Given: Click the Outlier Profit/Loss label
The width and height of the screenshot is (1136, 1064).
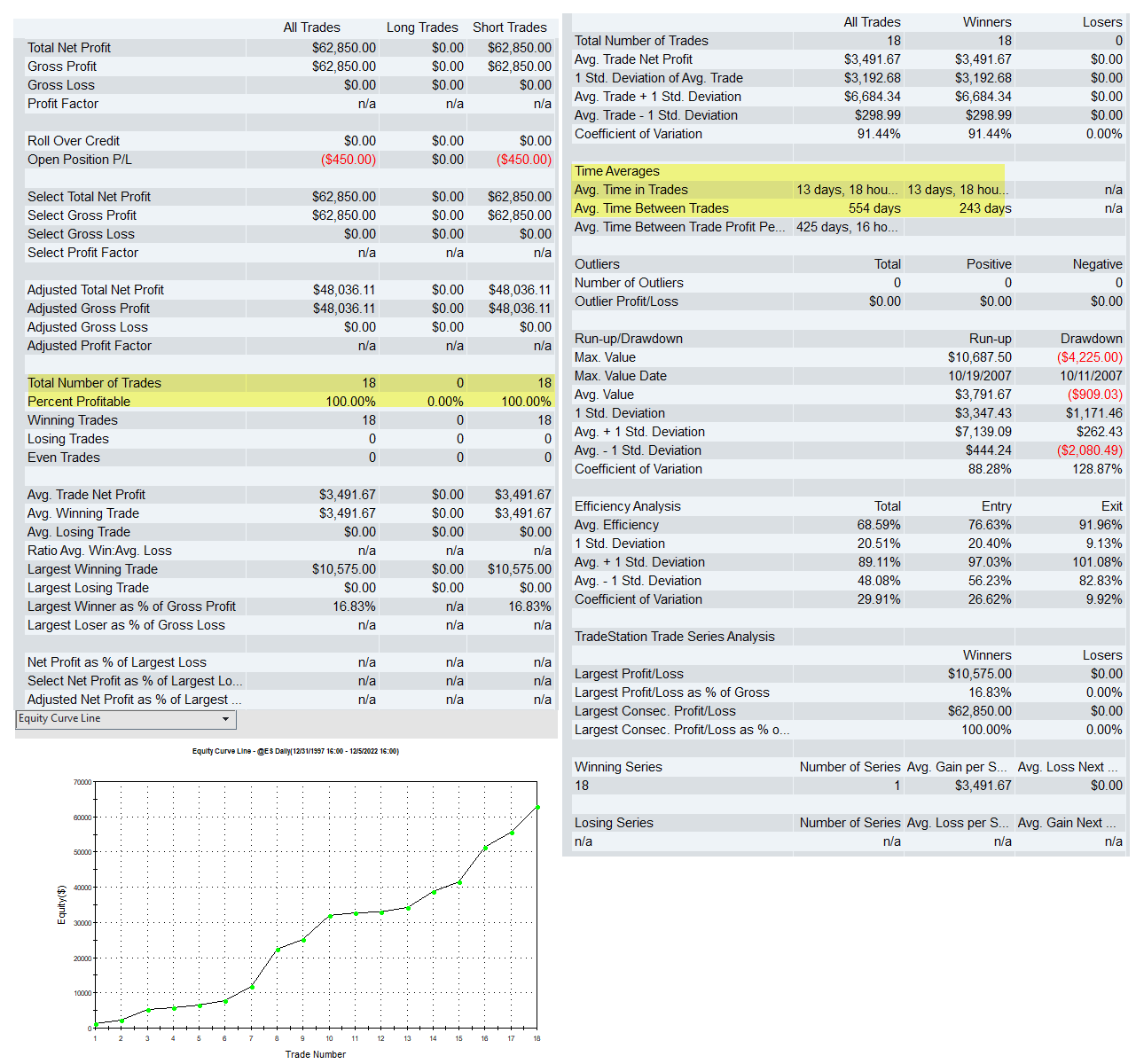Looking at the screenshot, I should pyautogui.click(x=627, y=301).
